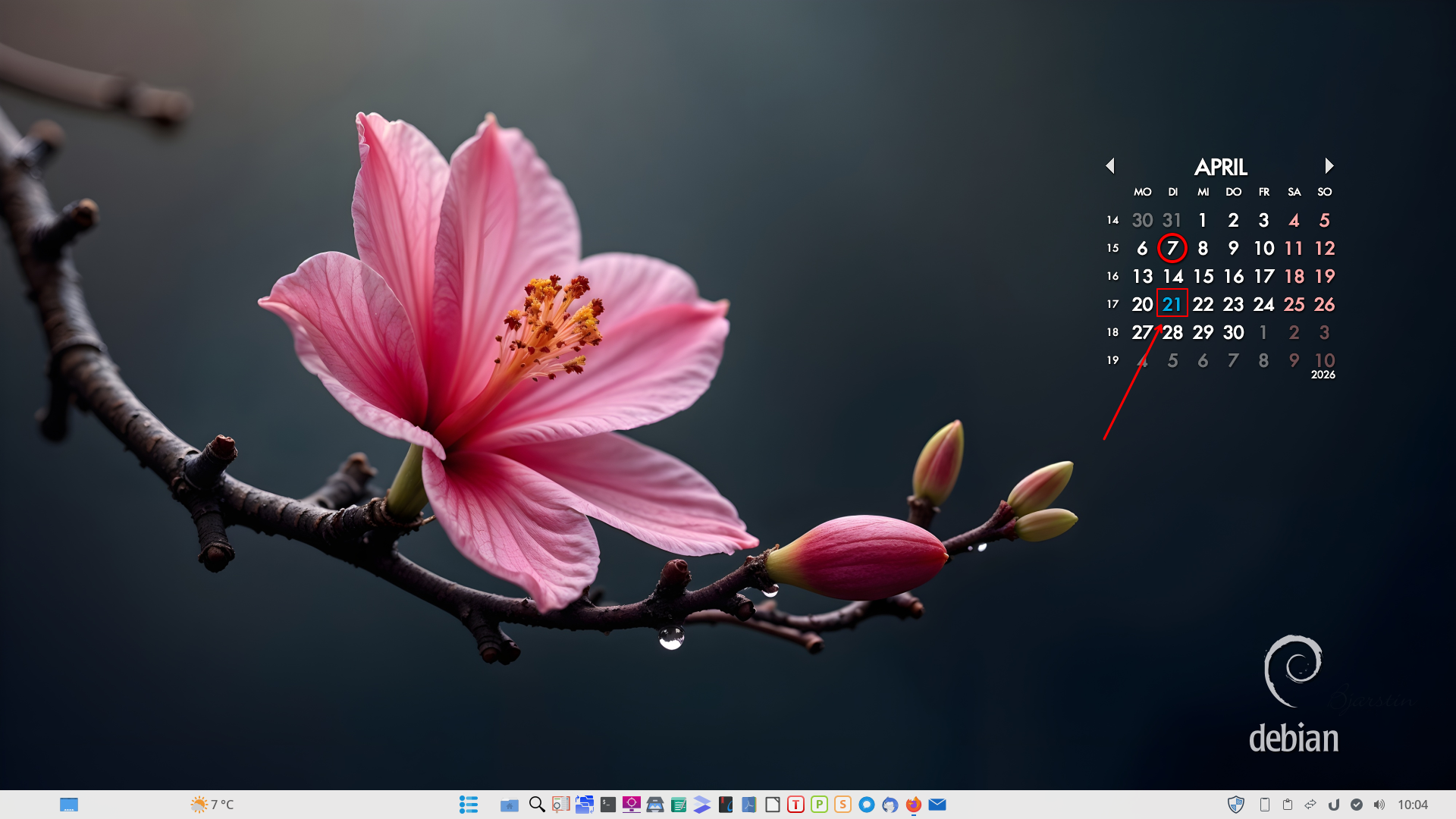Launch the red T office application
The height and width of the screenshot is (819, 1456).
[795, 805]
